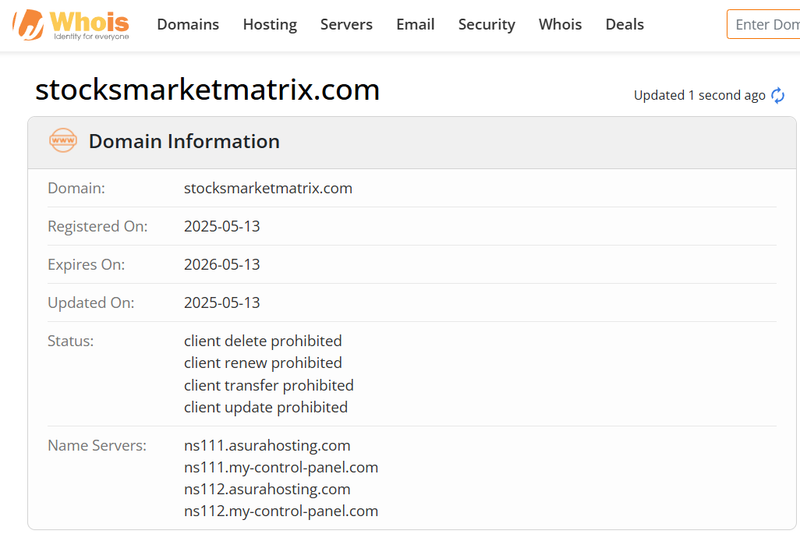Click the 'Expires On:' label
Screen dimensions: 800x534
(86, 264)
